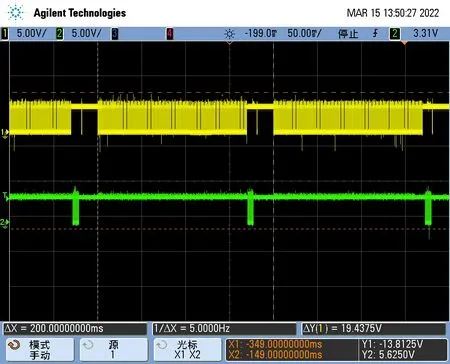Click the 50.00 ms/ timebase readout
This screenshot has height=364, width=450.
tap(304, 33)
